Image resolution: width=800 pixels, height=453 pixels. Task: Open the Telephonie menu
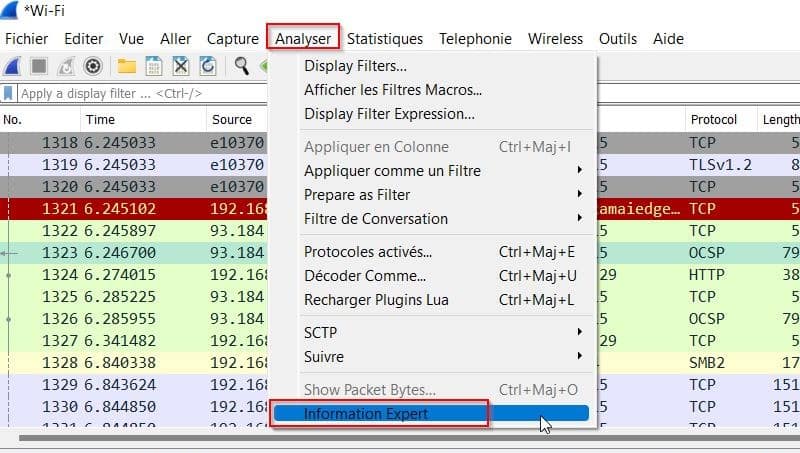[x=476, y=39]
